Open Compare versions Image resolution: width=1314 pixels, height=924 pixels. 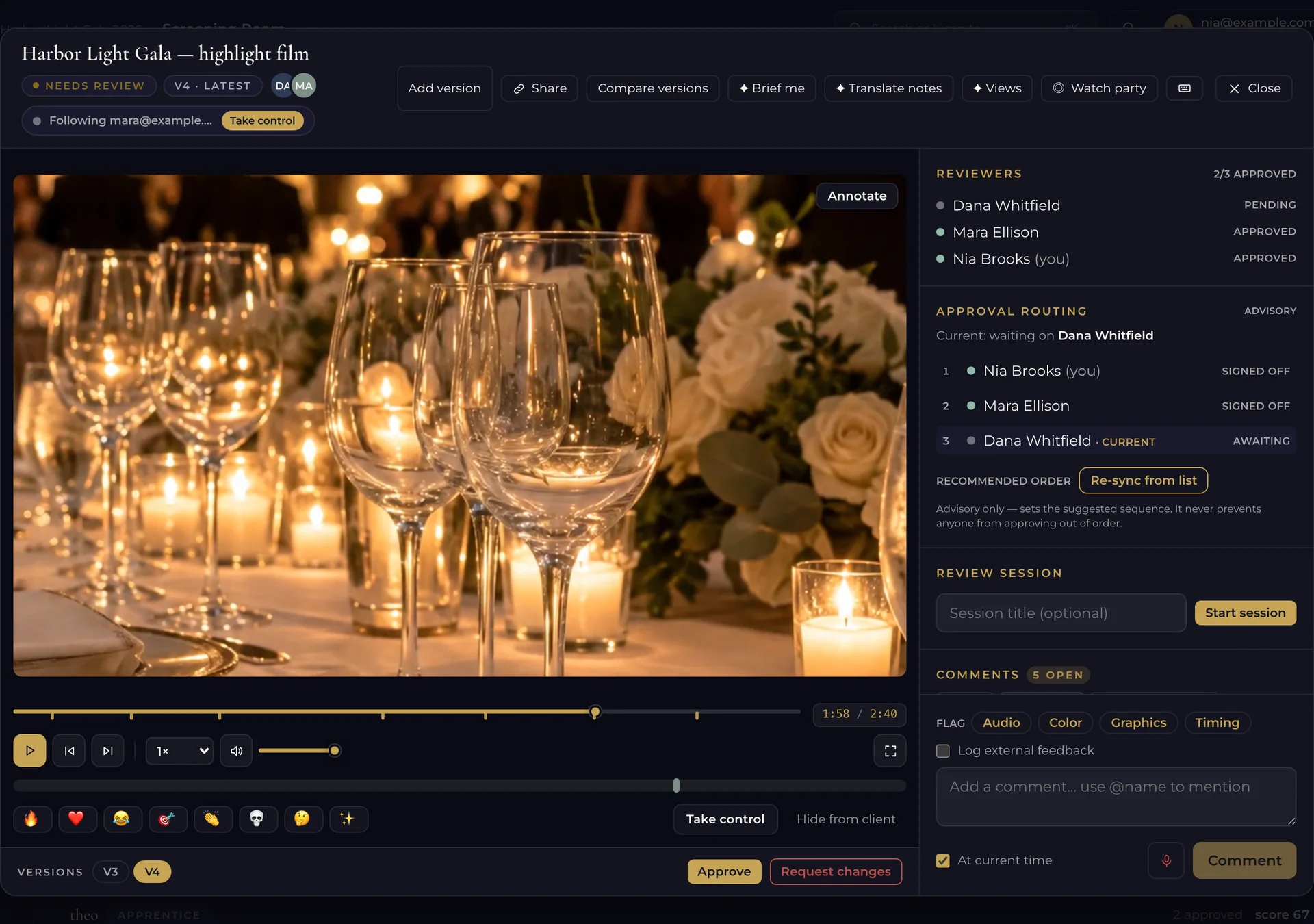tap(653, 88)
